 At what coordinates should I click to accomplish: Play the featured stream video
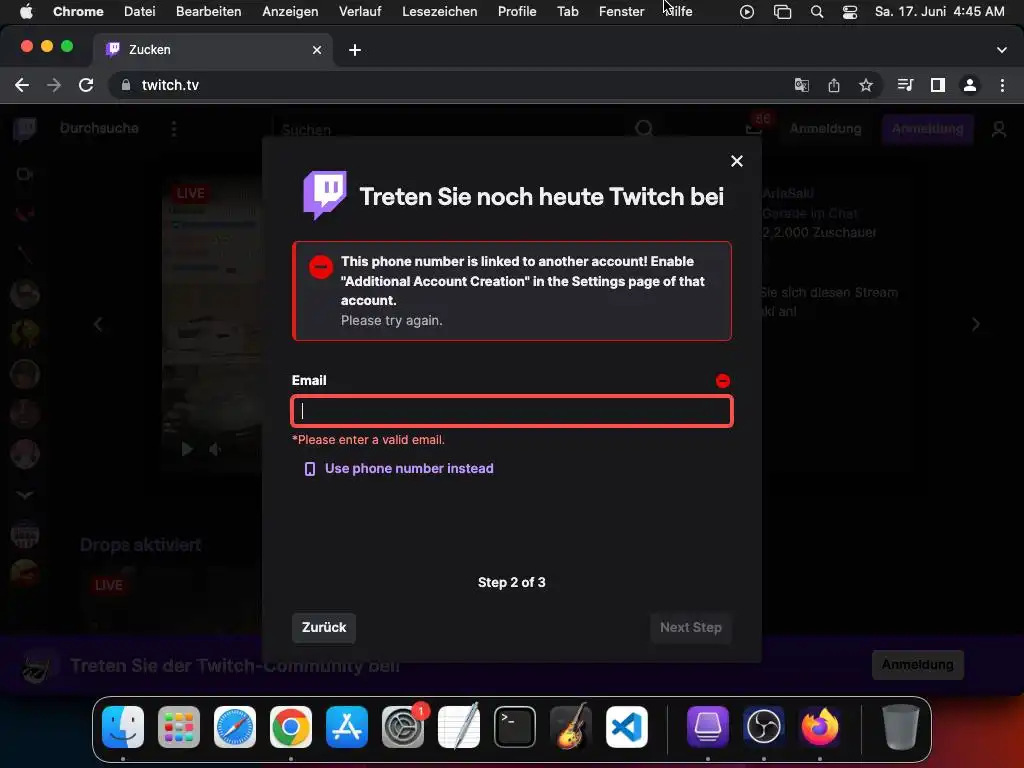click(187, 449)
